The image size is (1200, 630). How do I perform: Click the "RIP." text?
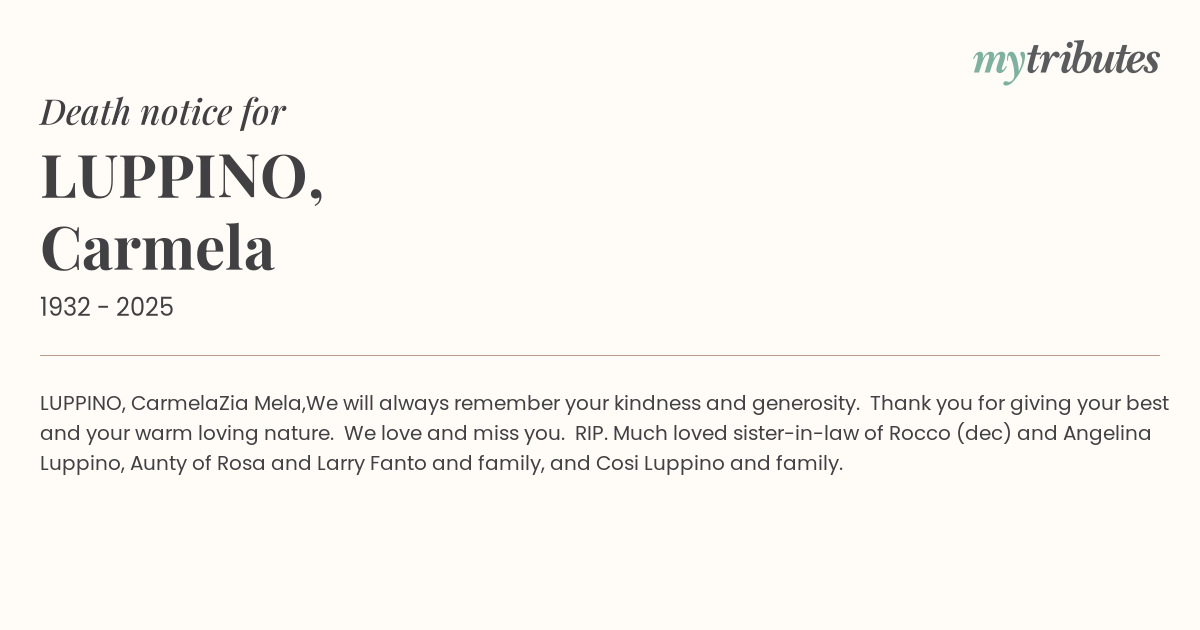point(591,434)
